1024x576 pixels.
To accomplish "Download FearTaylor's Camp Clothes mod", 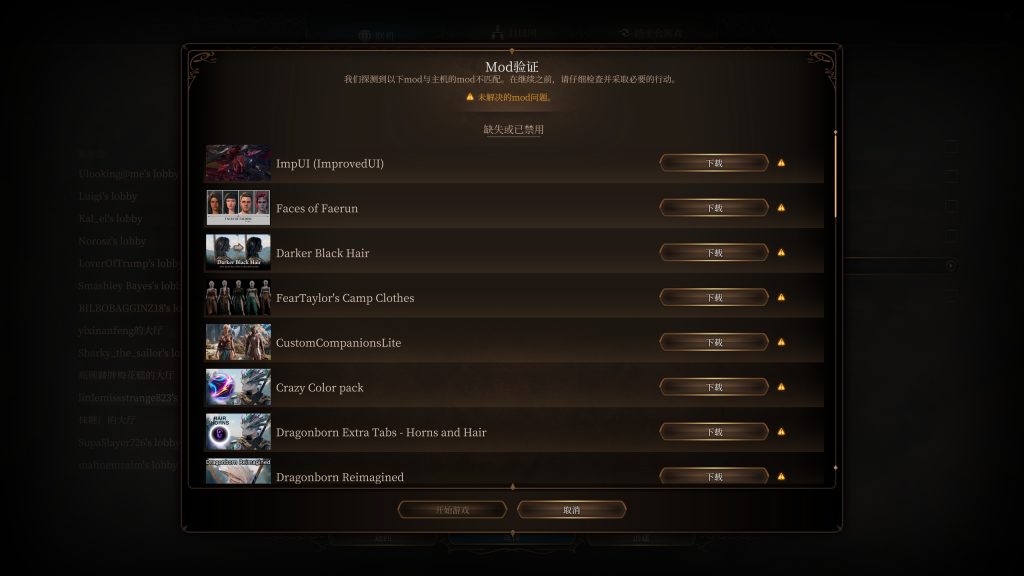I will (x=714, y=297).
